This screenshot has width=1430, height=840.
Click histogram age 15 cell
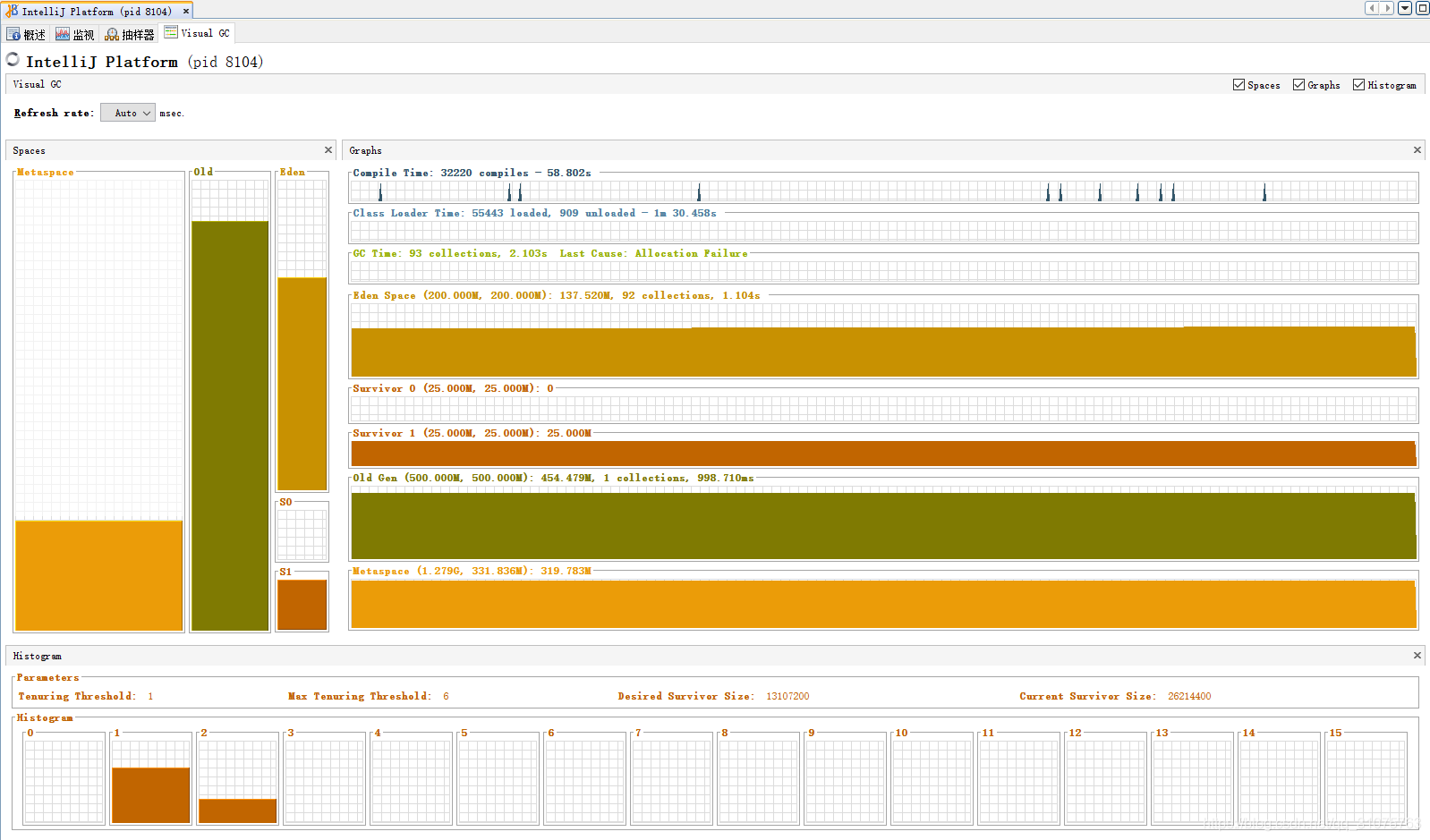1366,781
